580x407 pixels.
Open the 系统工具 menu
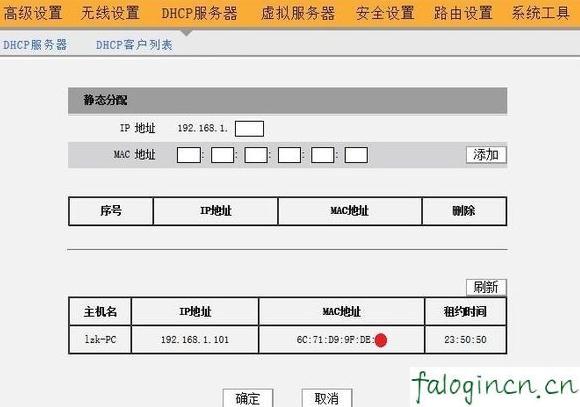pos(541,14)
